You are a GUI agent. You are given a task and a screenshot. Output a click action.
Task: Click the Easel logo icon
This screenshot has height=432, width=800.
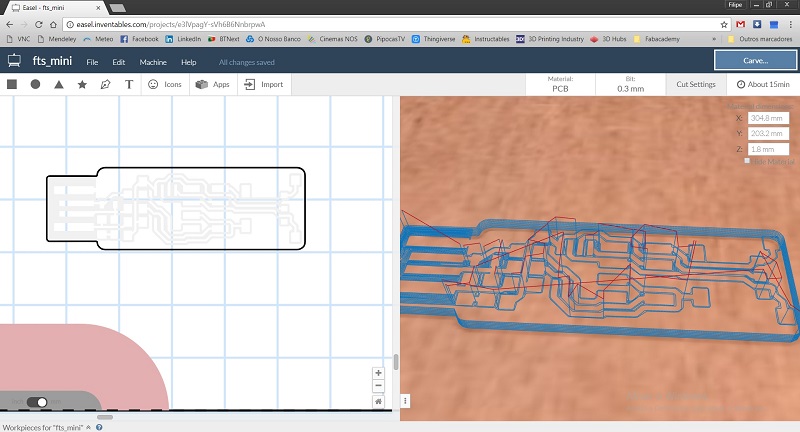point(14,61)
